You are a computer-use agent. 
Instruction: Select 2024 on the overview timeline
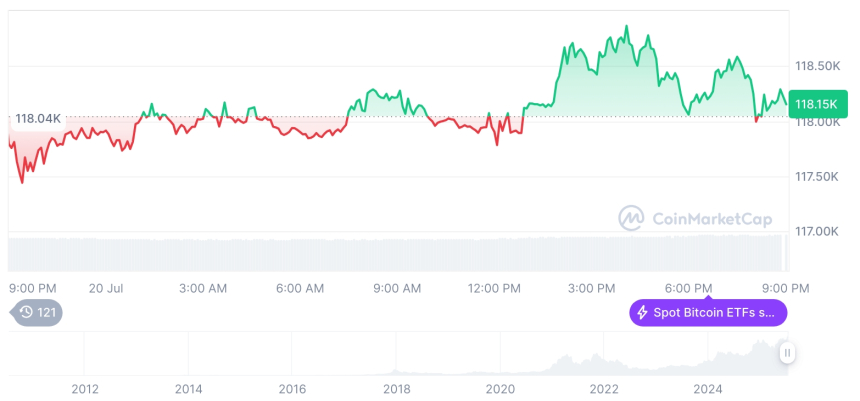click(708, 388)
